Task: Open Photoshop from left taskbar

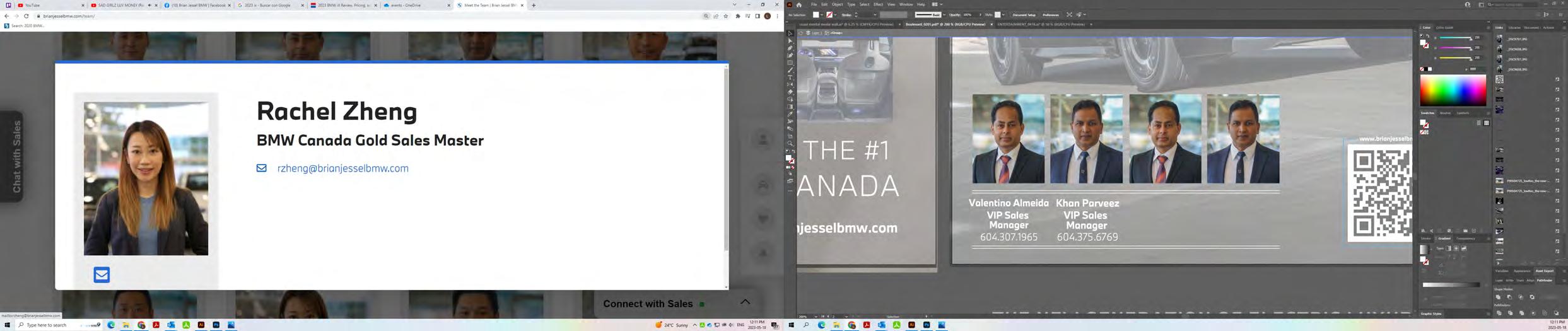Action: coord(216,325)
